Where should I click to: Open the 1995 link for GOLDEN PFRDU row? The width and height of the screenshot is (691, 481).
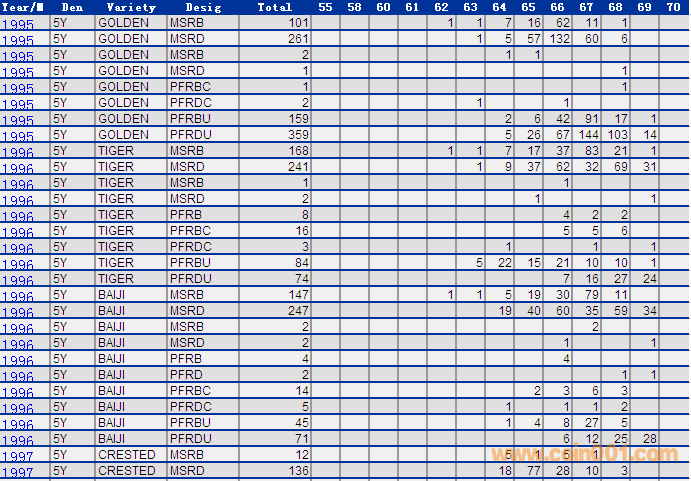[x=18, y=136]
